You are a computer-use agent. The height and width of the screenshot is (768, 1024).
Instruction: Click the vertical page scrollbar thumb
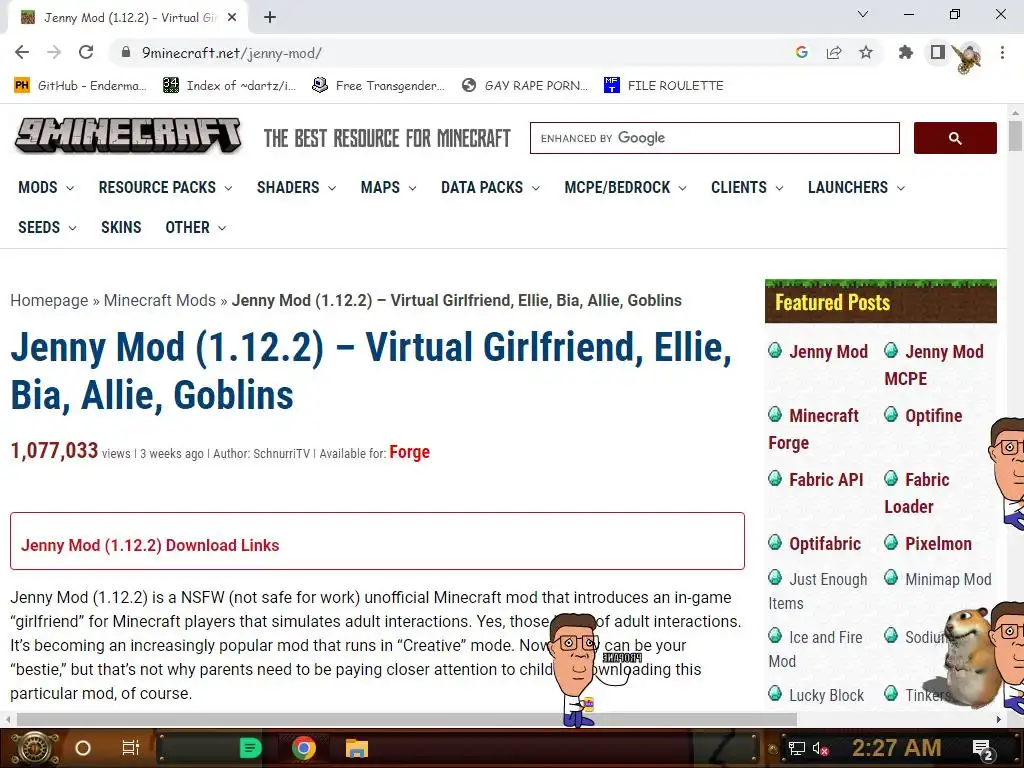click(x=1015, y=135)
